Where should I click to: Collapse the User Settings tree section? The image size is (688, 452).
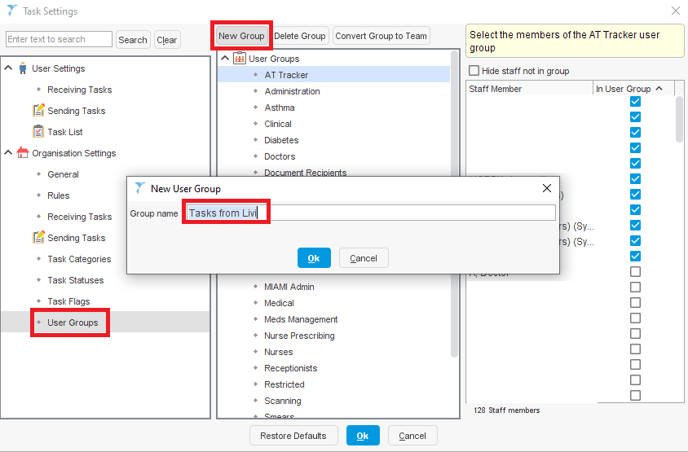(x=9, y=69)
